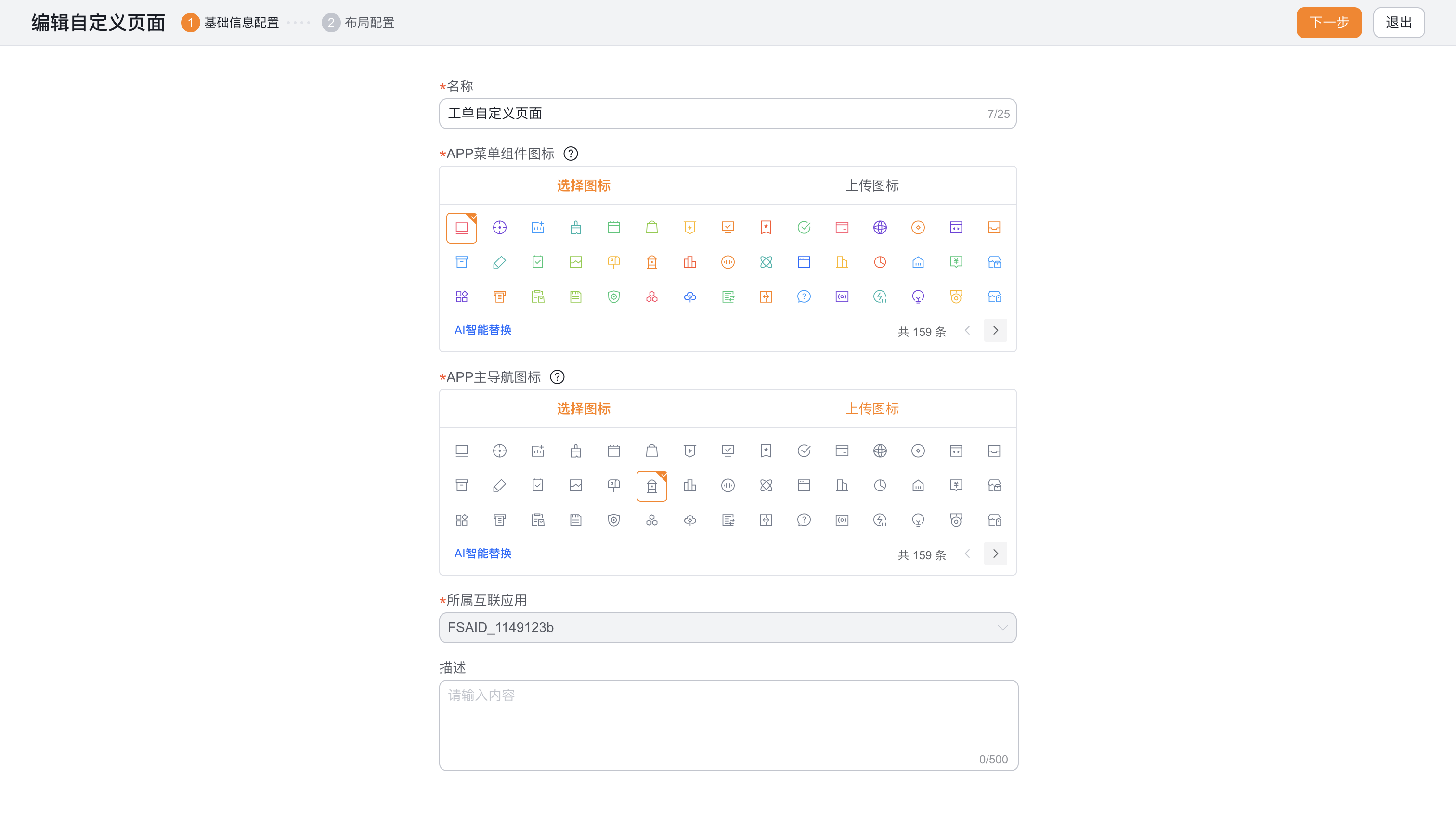Click the orange 下一步 button

tap(1328, 23)
